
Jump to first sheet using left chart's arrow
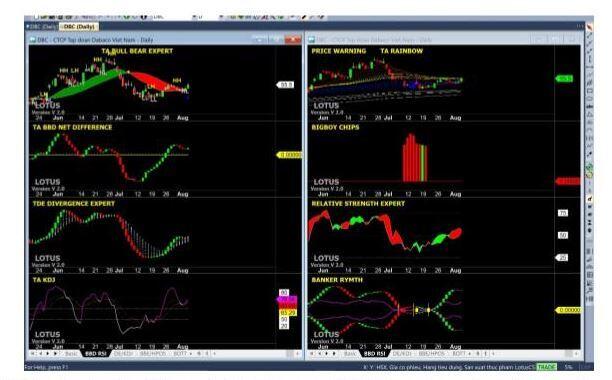click(33, 353)
